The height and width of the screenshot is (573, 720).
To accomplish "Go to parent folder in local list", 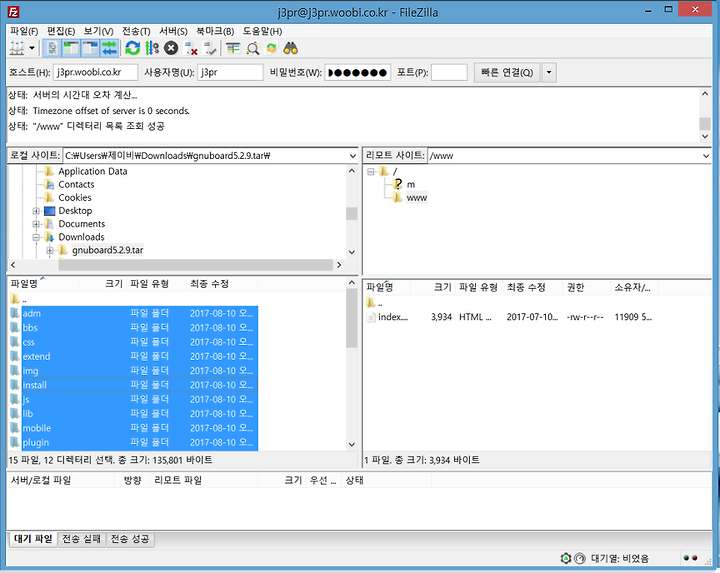I will pyautogui.click(x=18, y=299).
